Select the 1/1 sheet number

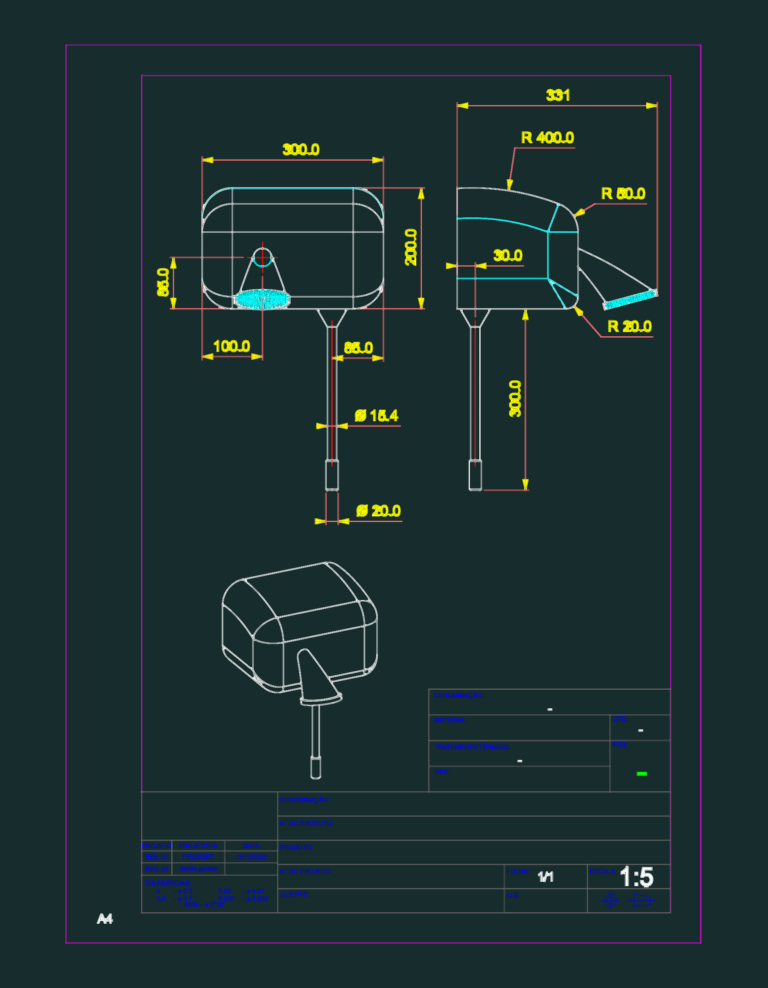pyautogui.click(x=546, y=877)
